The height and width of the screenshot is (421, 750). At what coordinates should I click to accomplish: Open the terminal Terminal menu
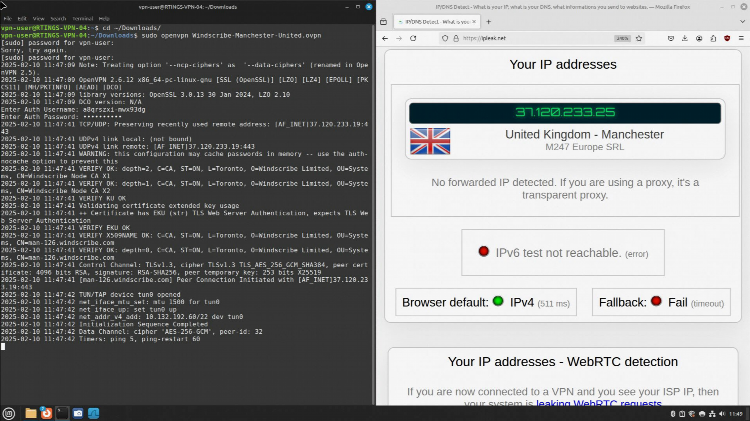point(83,19)
